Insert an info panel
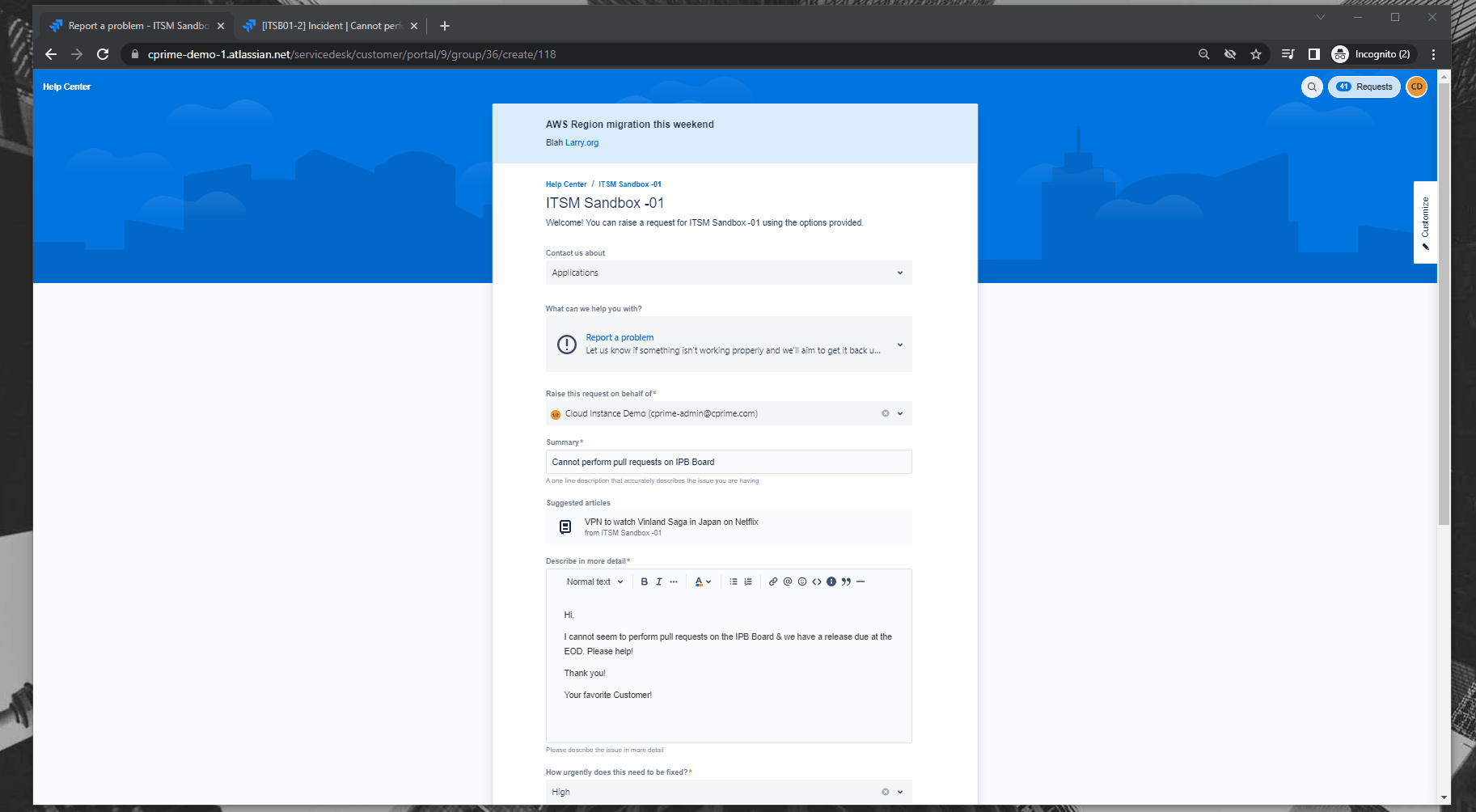1476x812 pixels. 831,582
